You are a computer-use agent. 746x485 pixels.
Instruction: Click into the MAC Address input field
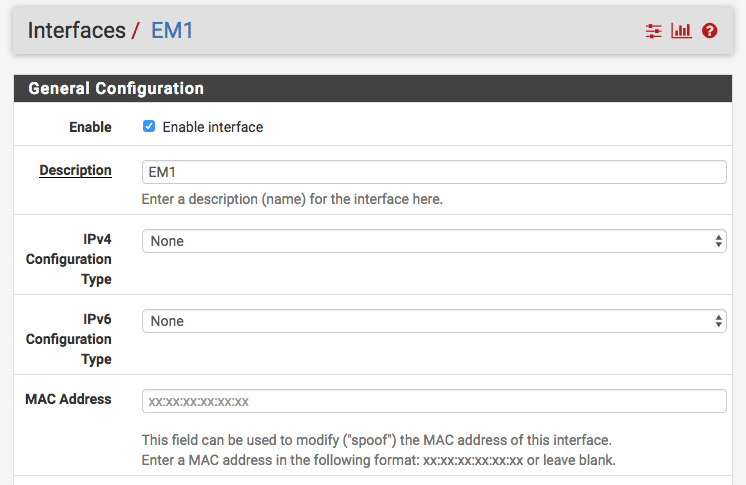click(x=434, y=401)
